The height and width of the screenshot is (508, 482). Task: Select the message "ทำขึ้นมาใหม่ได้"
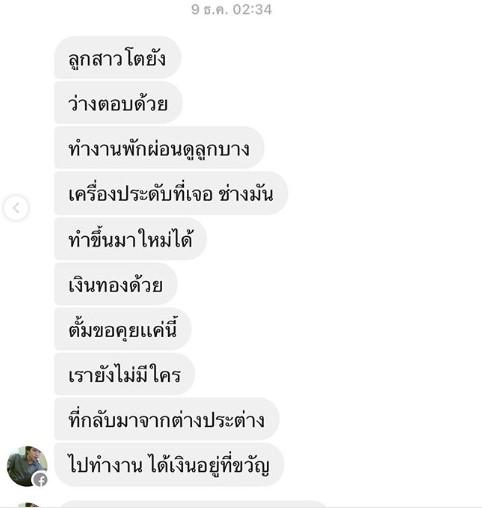[130, 239]
